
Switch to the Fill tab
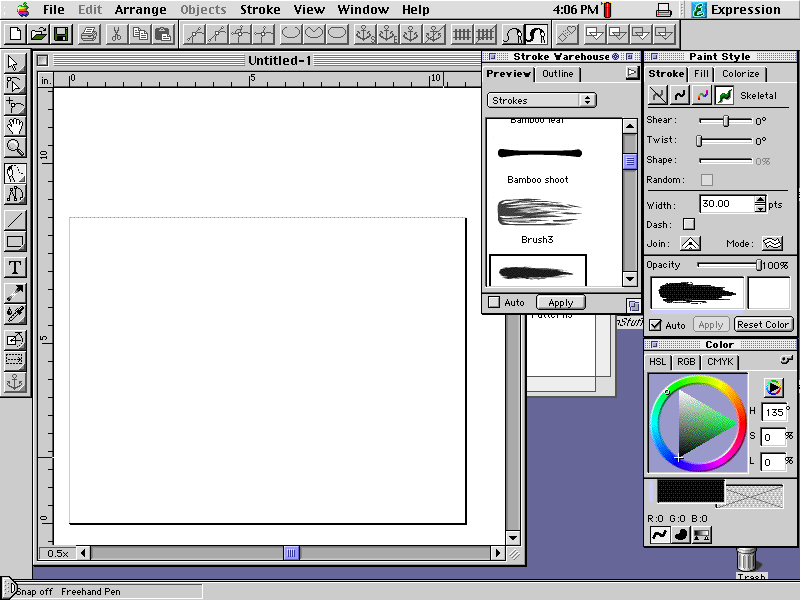point(700,74)
